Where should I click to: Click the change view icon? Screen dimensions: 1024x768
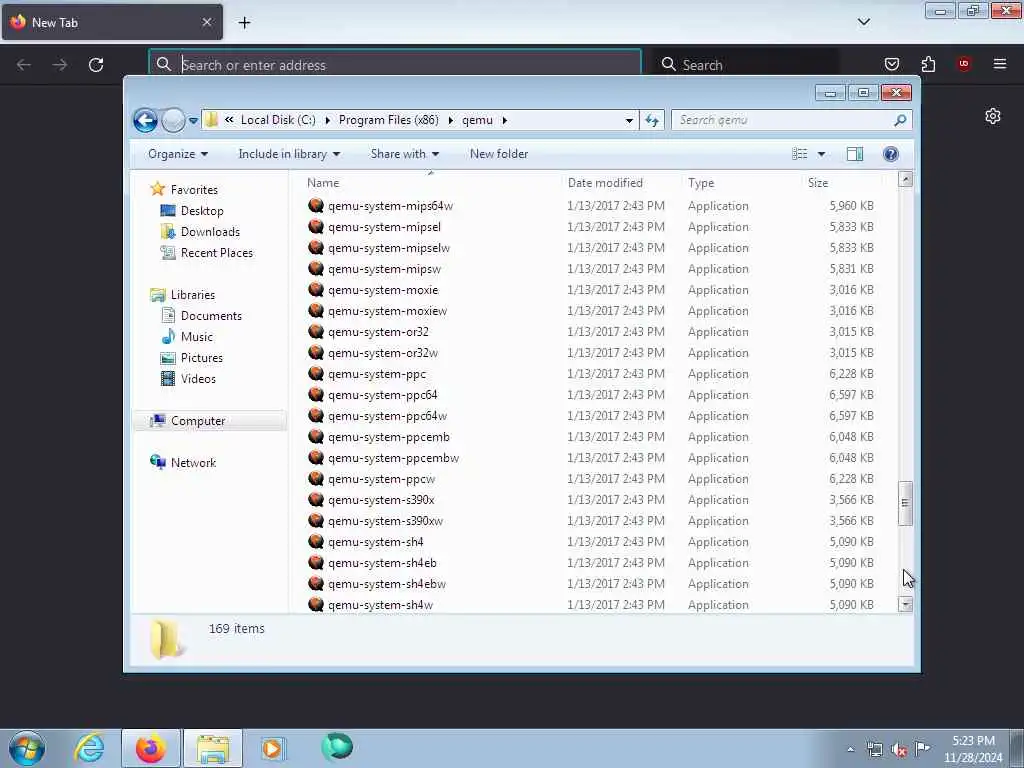pos(800,154)
